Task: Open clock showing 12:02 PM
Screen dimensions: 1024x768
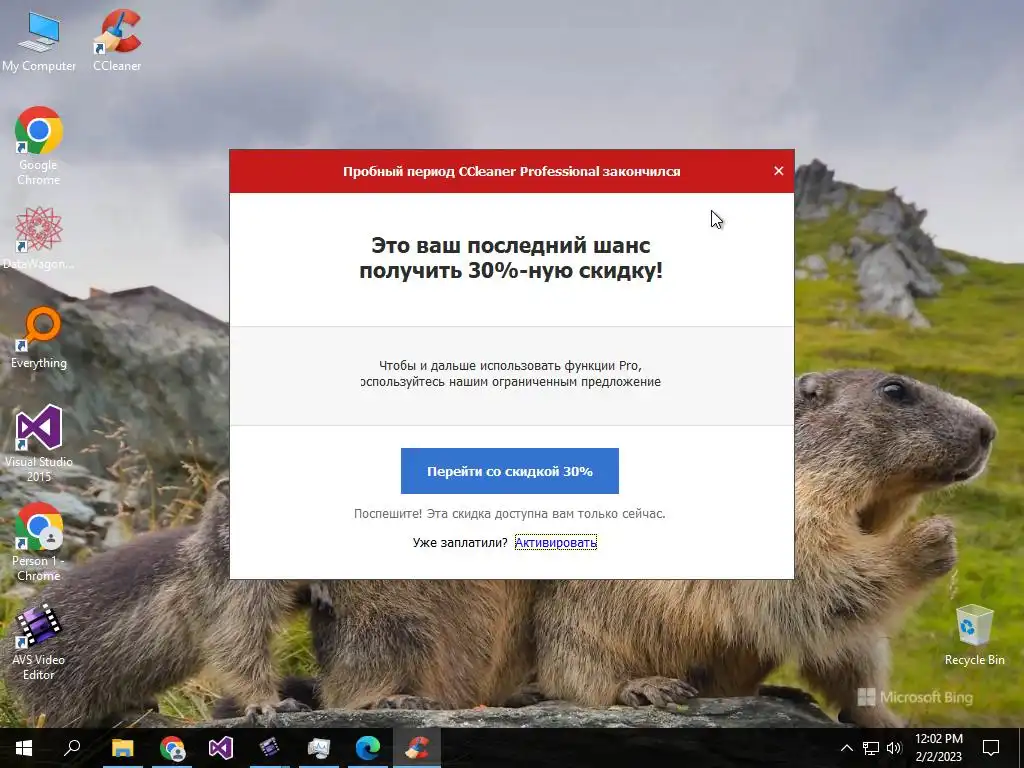Action: pos(938,748)
